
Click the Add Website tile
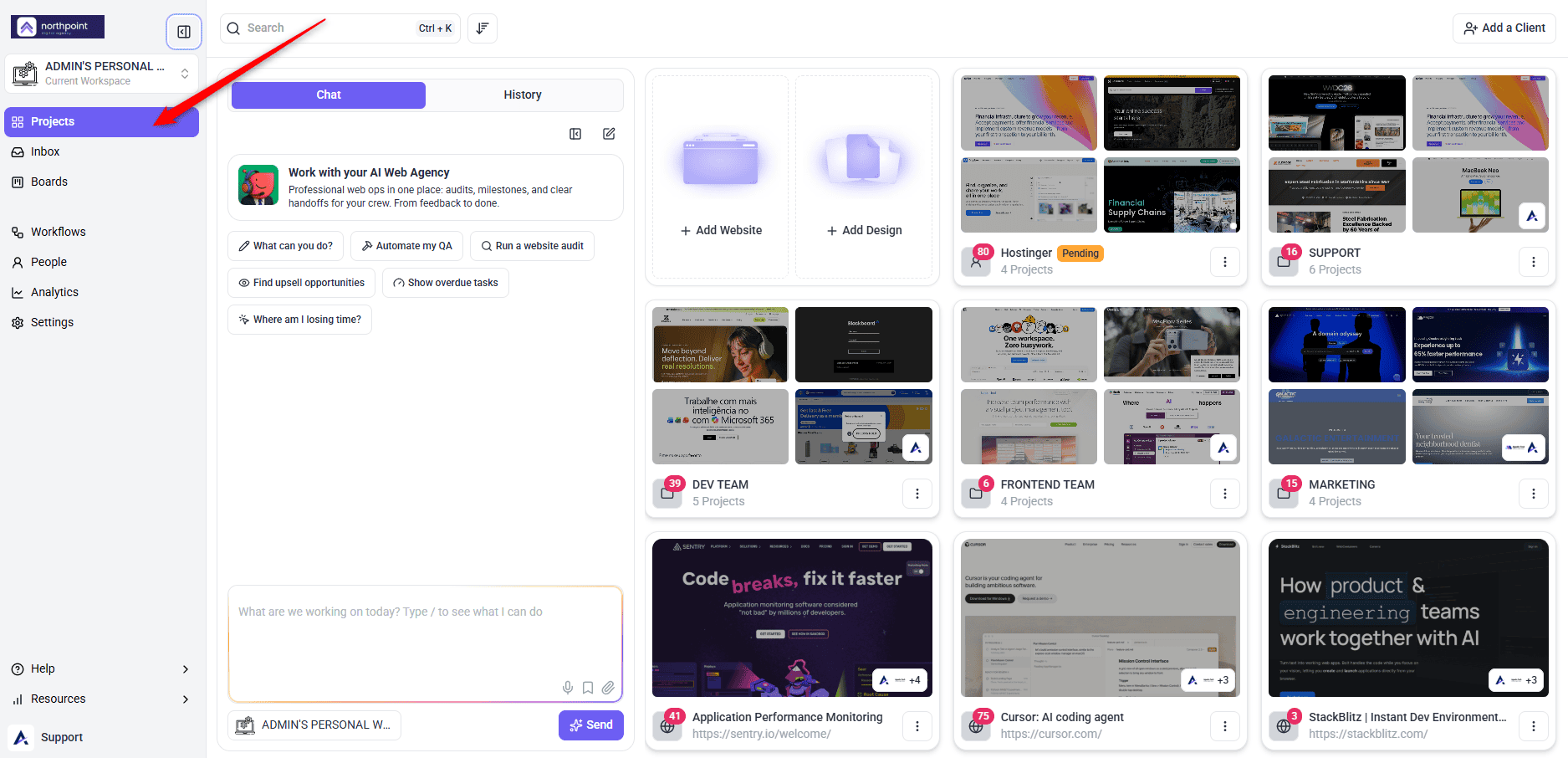pyautogui.click(x=721, y=177)
